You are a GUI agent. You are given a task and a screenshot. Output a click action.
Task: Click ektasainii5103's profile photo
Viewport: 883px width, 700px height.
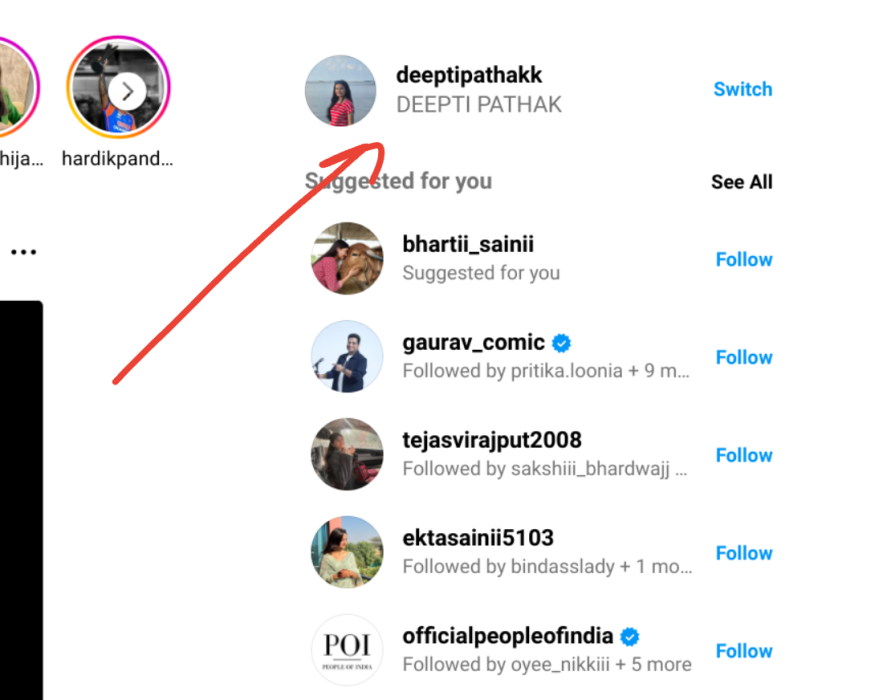coord(347,552)
